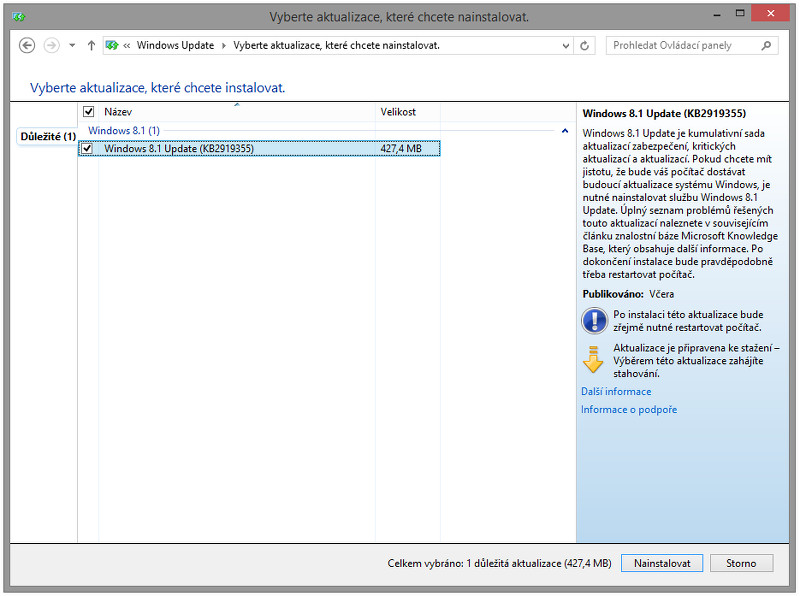Close the window with the red X

(770, 13)
